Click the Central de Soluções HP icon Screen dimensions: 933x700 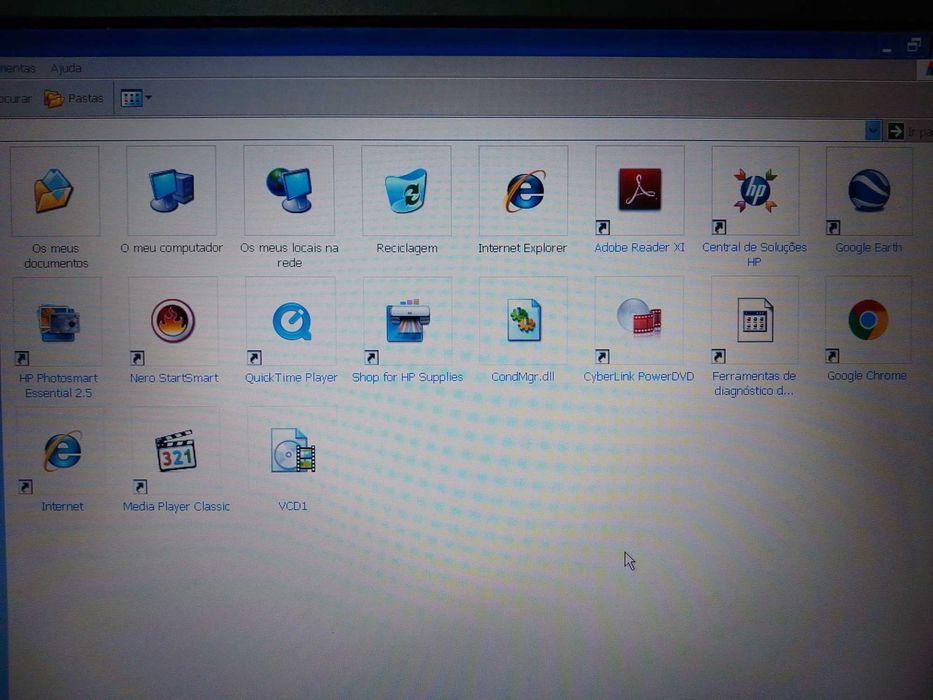755,190
